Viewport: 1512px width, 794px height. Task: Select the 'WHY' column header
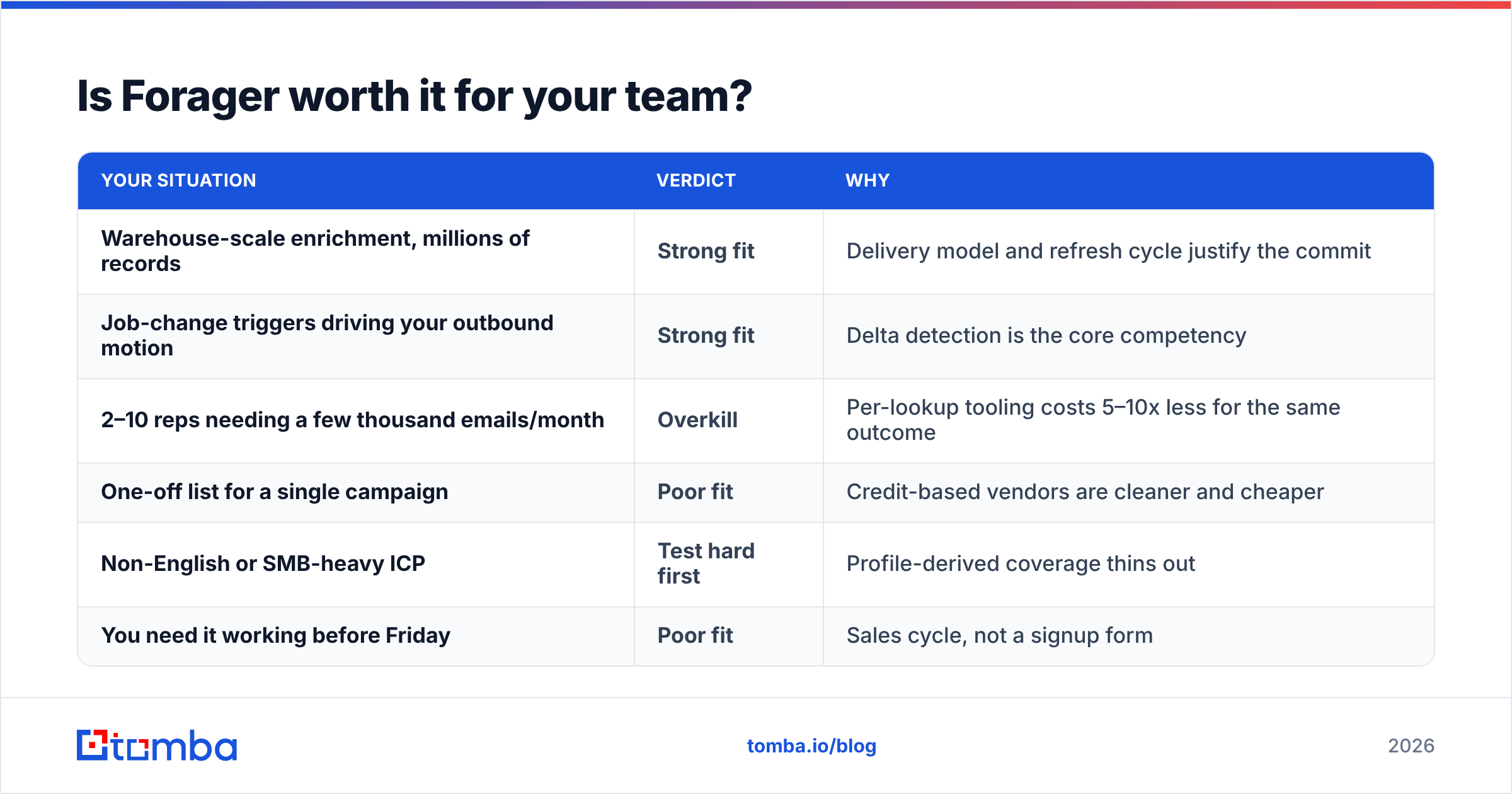pos(868,181)
